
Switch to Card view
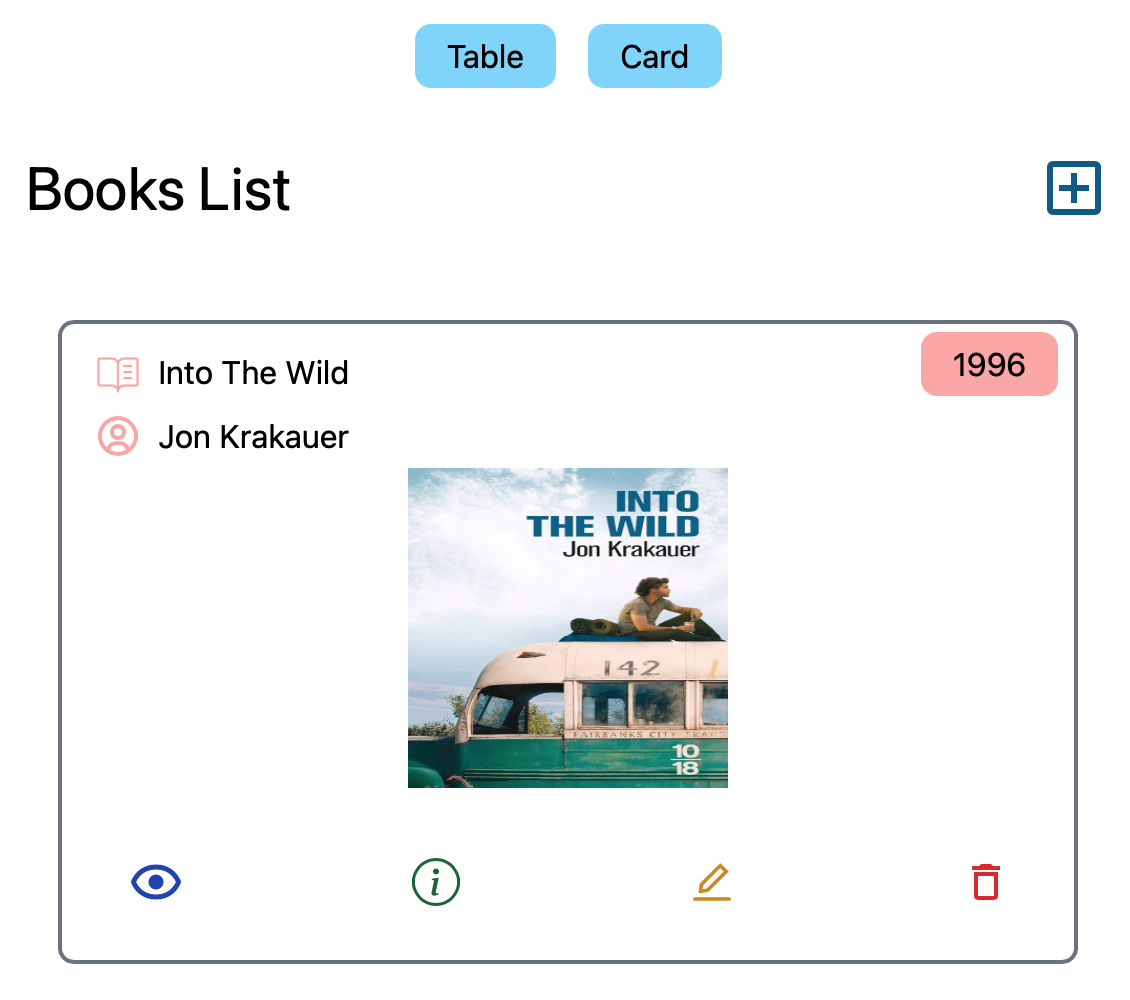point(654,56)
